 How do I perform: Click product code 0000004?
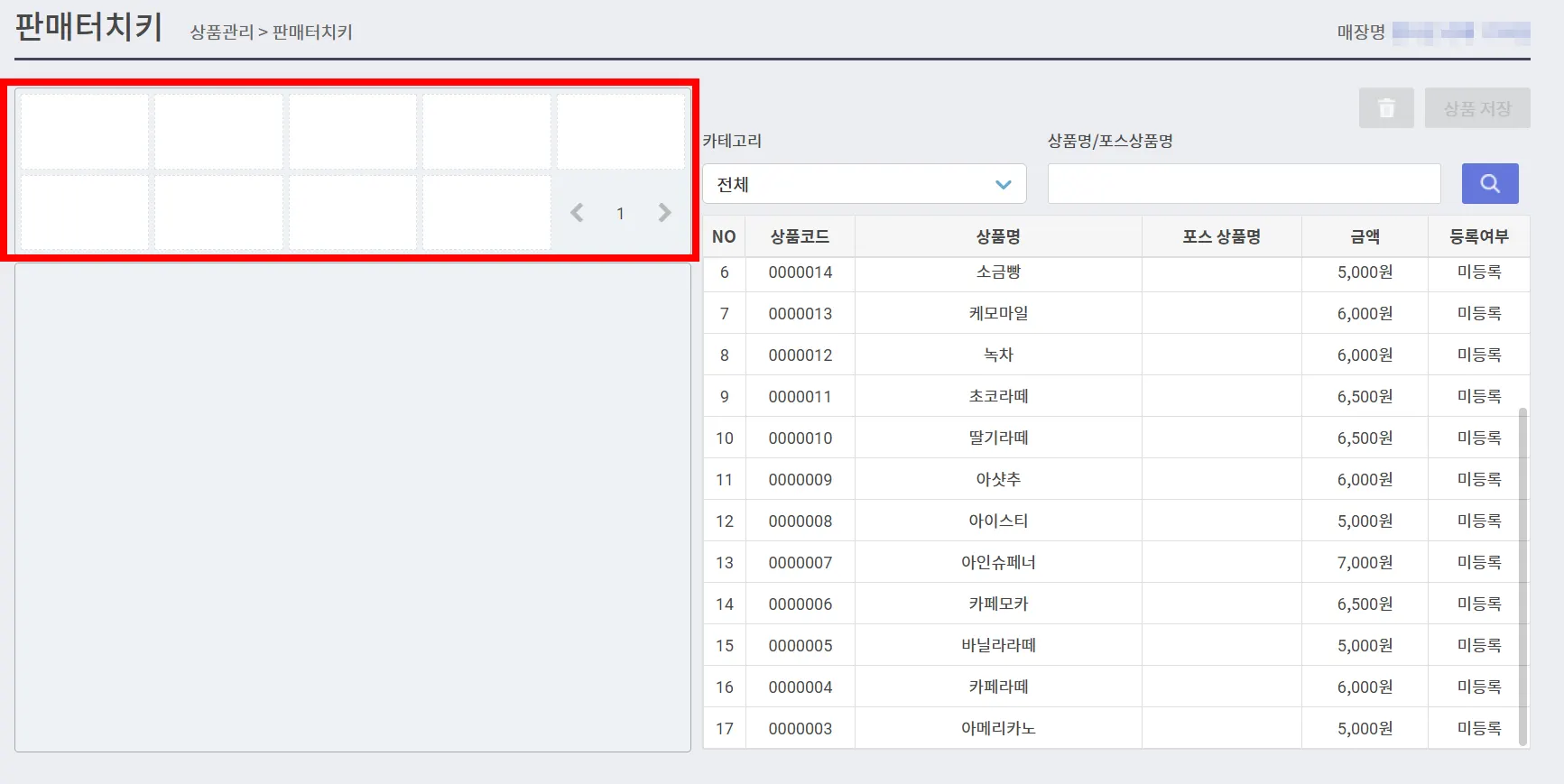pos(801,687)
